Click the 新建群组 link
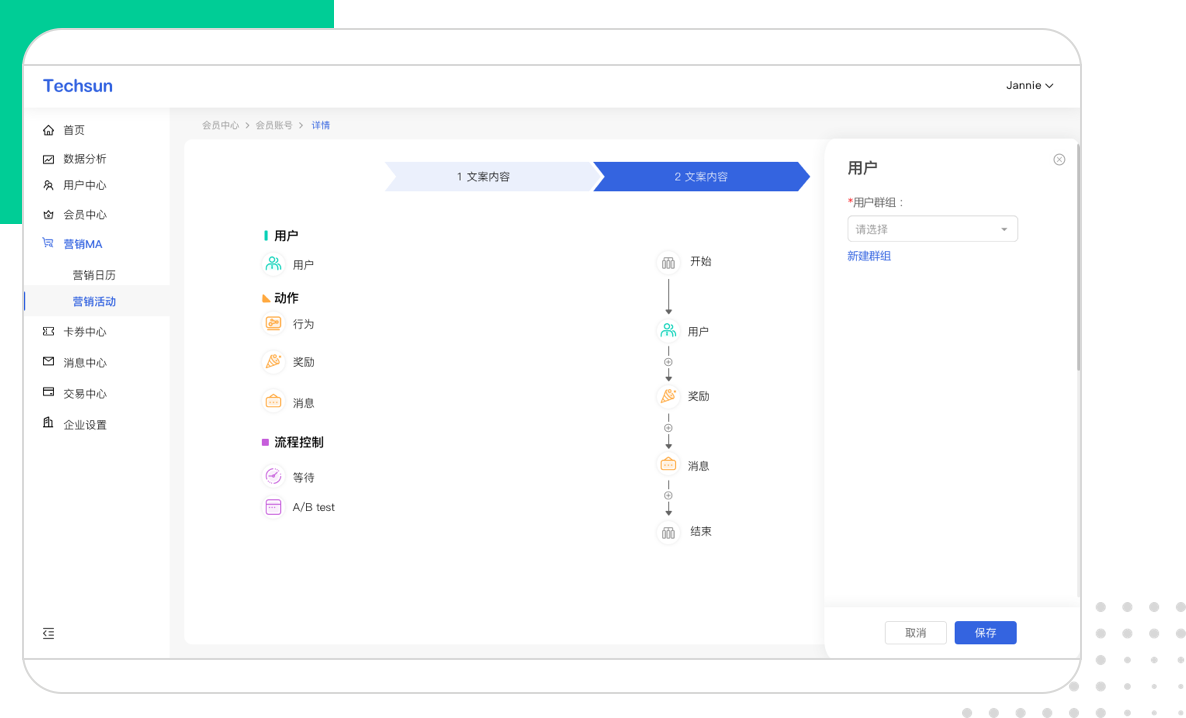1186x718 pixels. click(869, 256)
